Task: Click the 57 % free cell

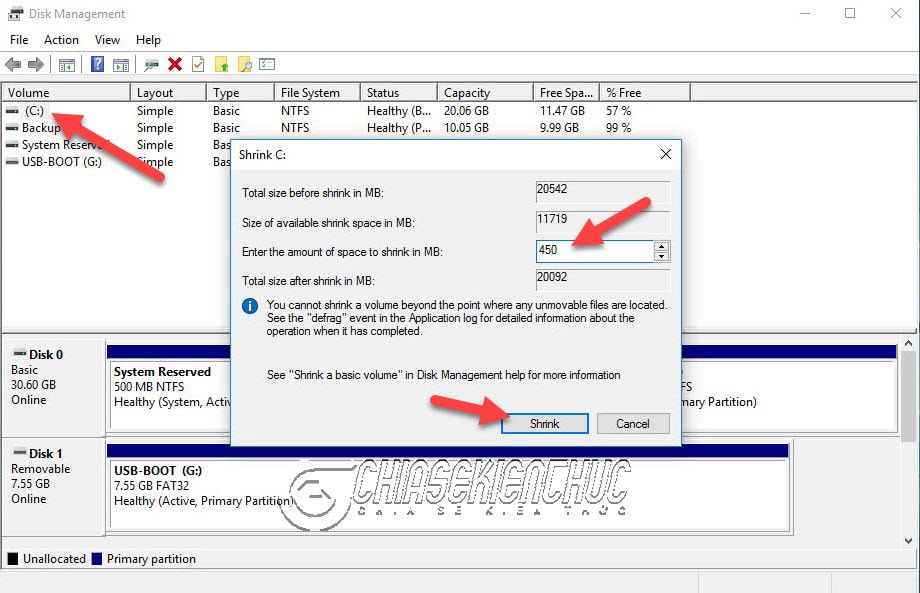Action: pos(618,111)
